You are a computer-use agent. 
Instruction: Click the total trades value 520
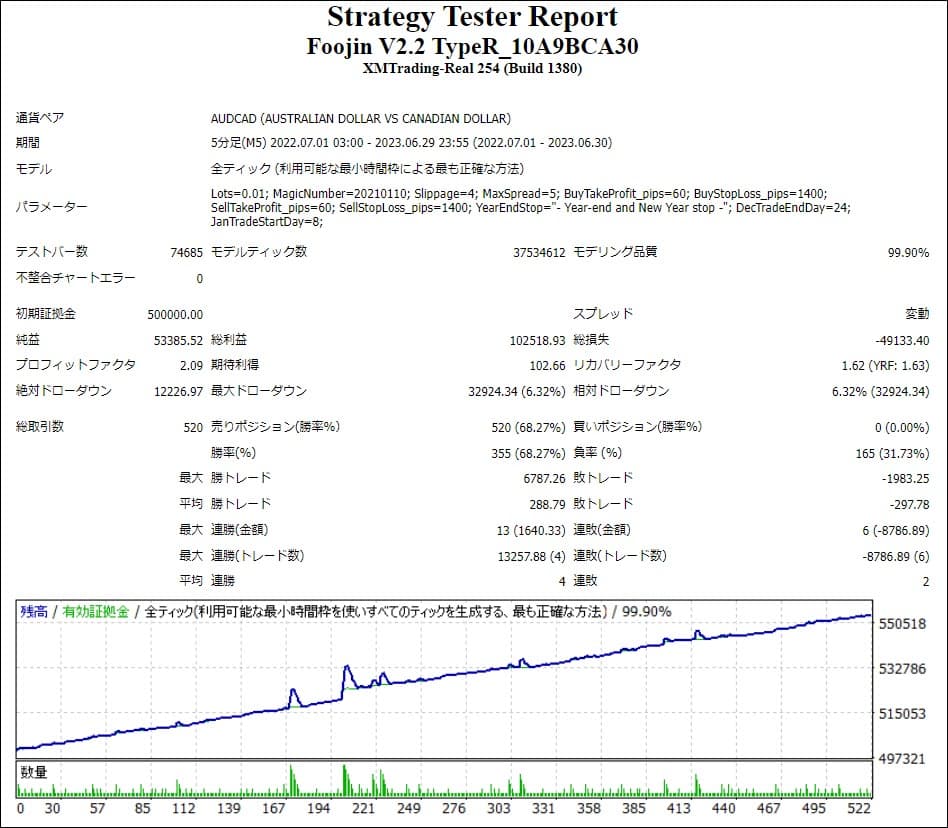193,427
